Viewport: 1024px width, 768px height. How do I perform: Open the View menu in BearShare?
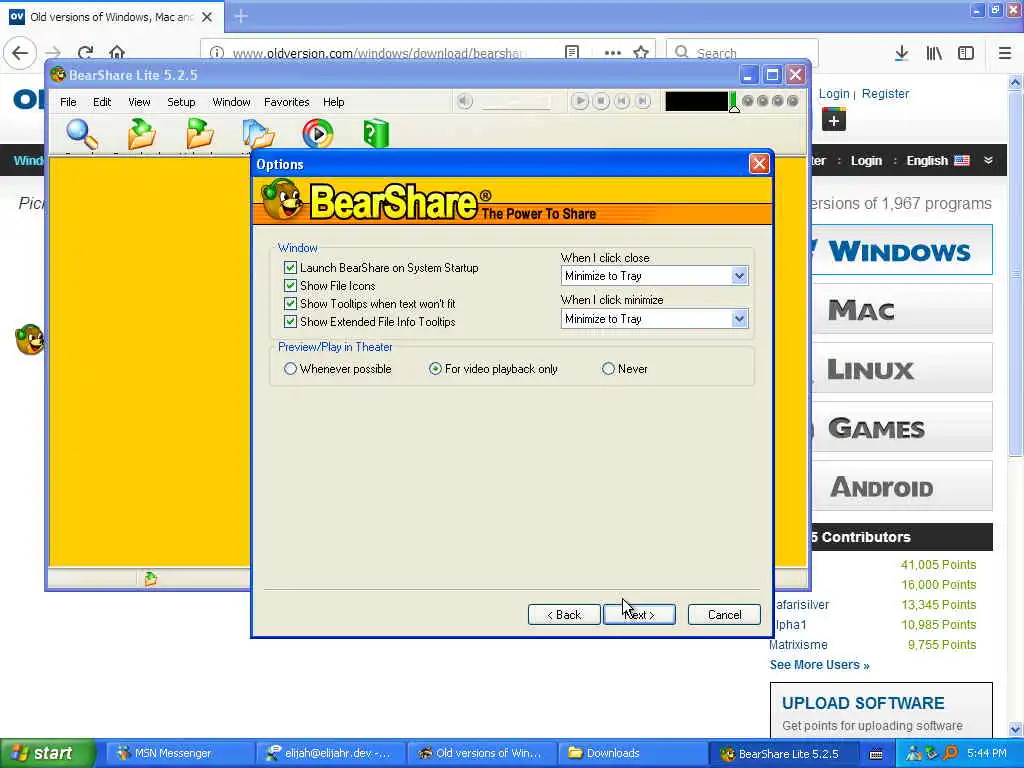tap(139, 102)
